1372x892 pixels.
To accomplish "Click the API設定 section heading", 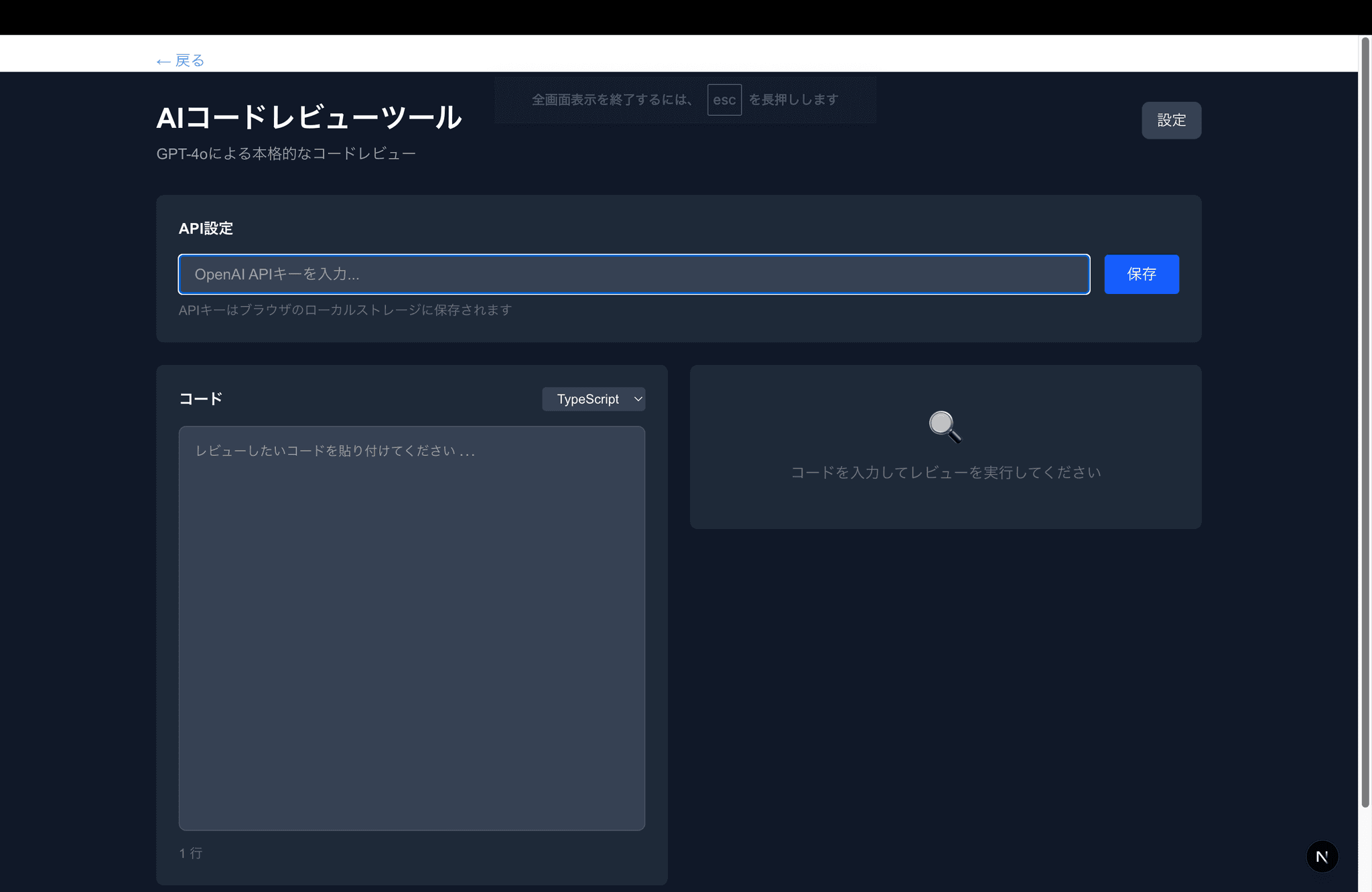I will click(206, 228).
